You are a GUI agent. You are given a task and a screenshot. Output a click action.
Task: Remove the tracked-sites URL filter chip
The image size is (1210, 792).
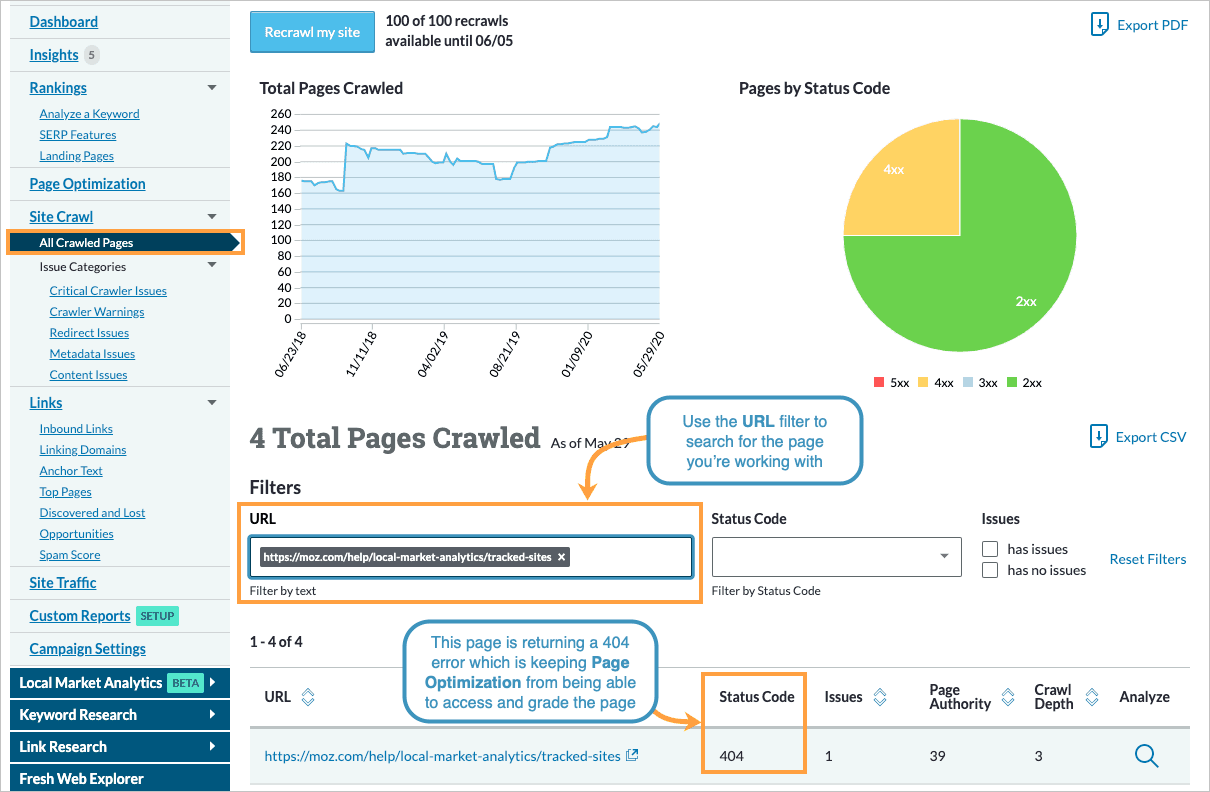pyautogui.click(x=561, y=557)
